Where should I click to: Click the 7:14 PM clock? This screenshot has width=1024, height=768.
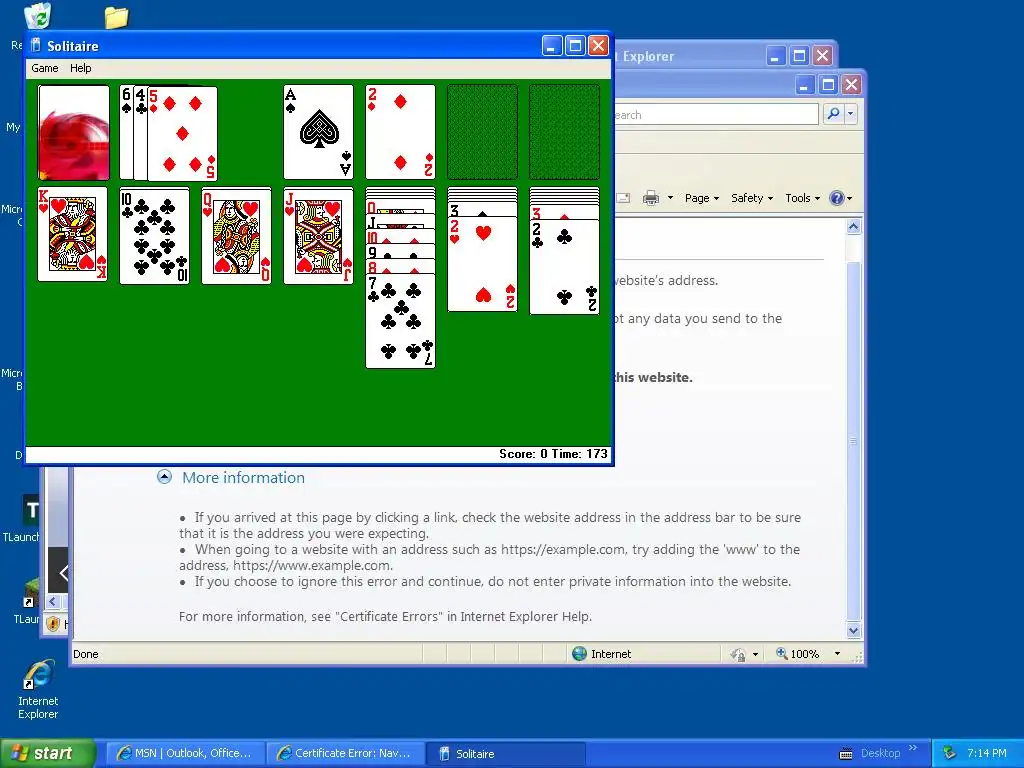click(987, 753)
